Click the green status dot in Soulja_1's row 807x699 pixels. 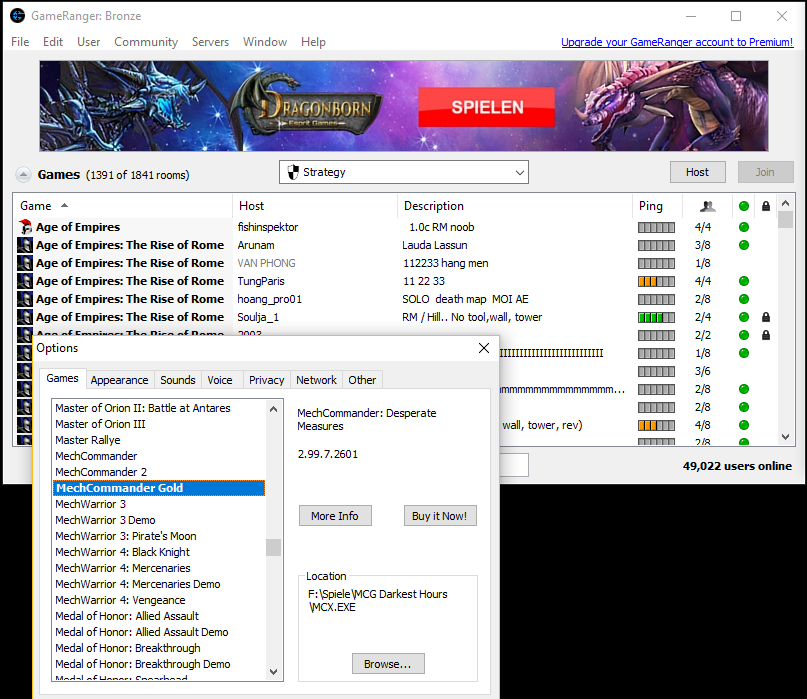point(744,317)
